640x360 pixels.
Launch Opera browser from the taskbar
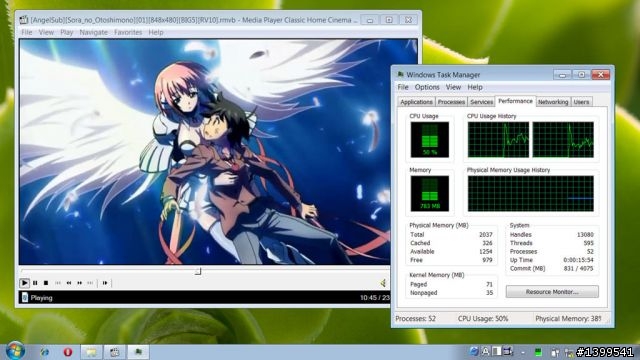(68, 352)
